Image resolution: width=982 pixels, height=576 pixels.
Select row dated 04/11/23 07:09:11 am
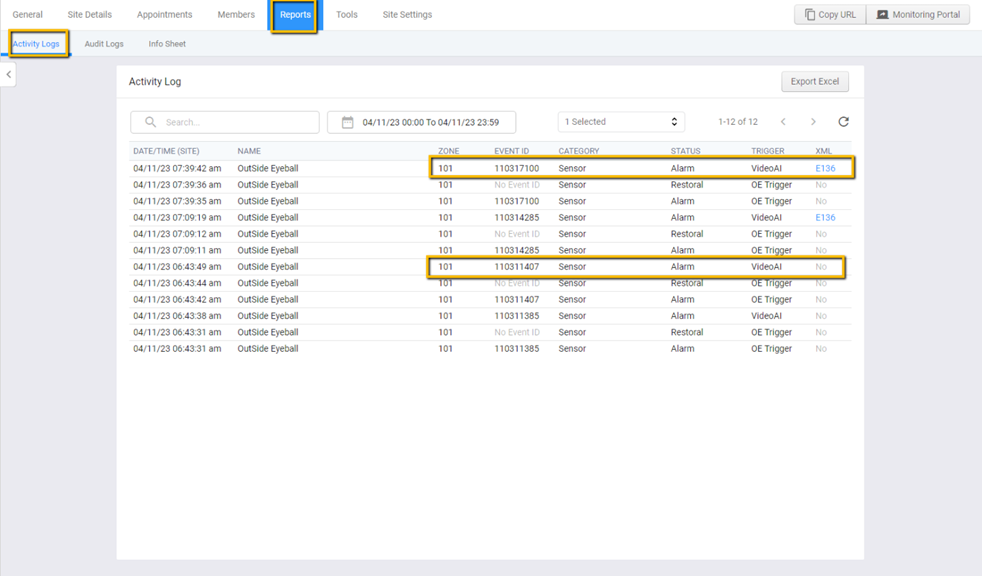[490, 250]
